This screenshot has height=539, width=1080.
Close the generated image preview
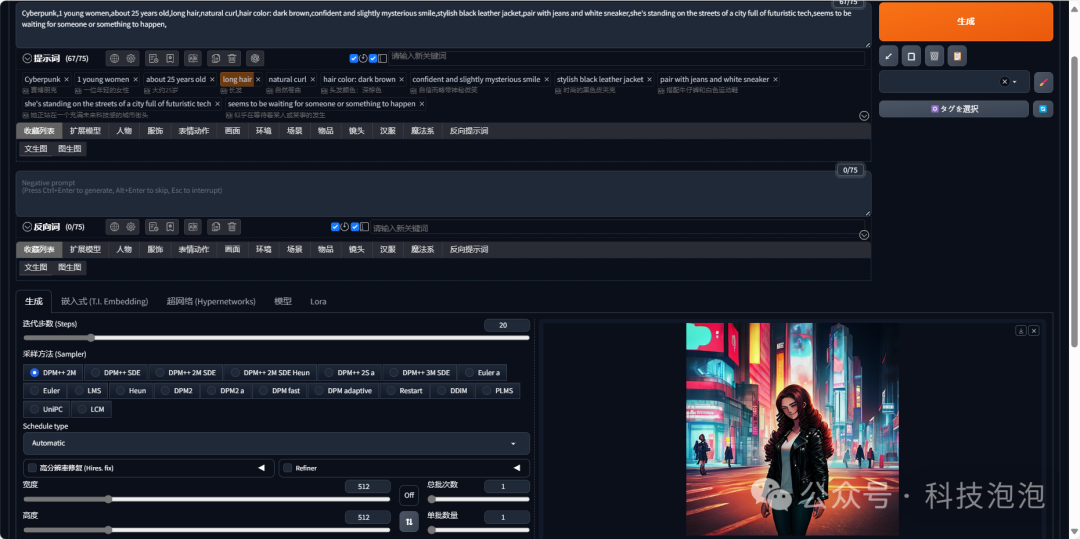1033,330
